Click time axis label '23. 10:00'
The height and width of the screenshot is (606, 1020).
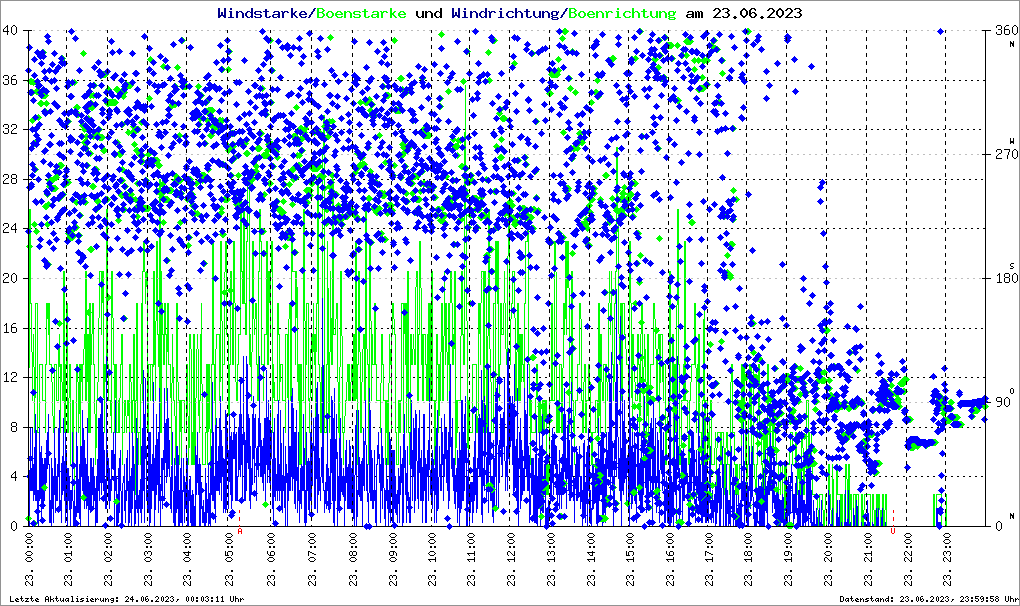pyautogui.click(x=431, y=559)
